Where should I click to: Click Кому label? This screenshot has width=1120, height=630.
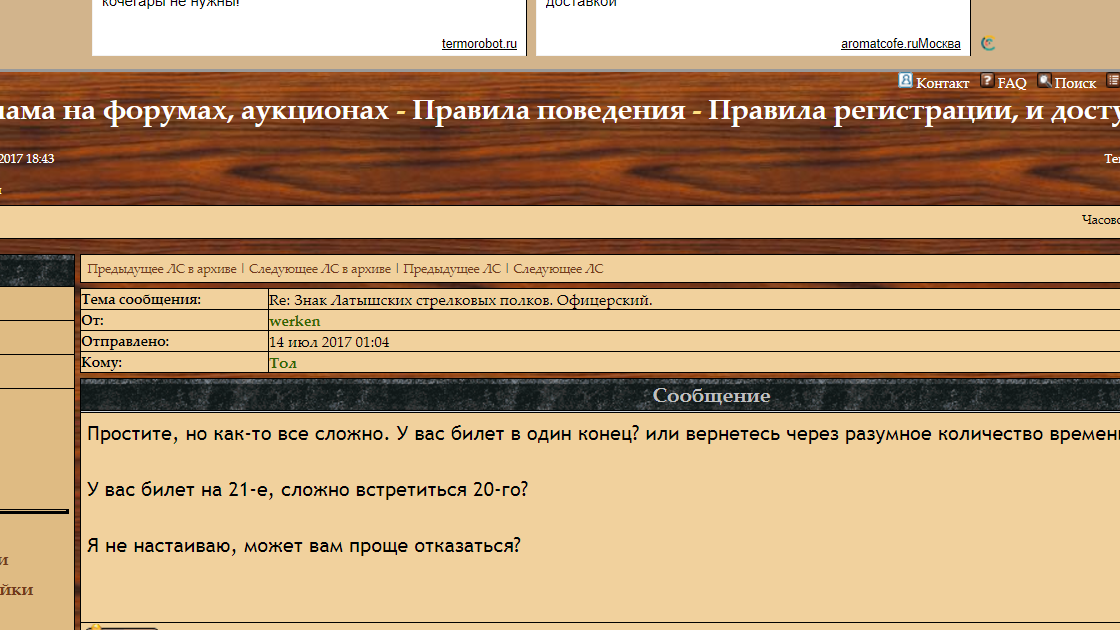(101, 362)
